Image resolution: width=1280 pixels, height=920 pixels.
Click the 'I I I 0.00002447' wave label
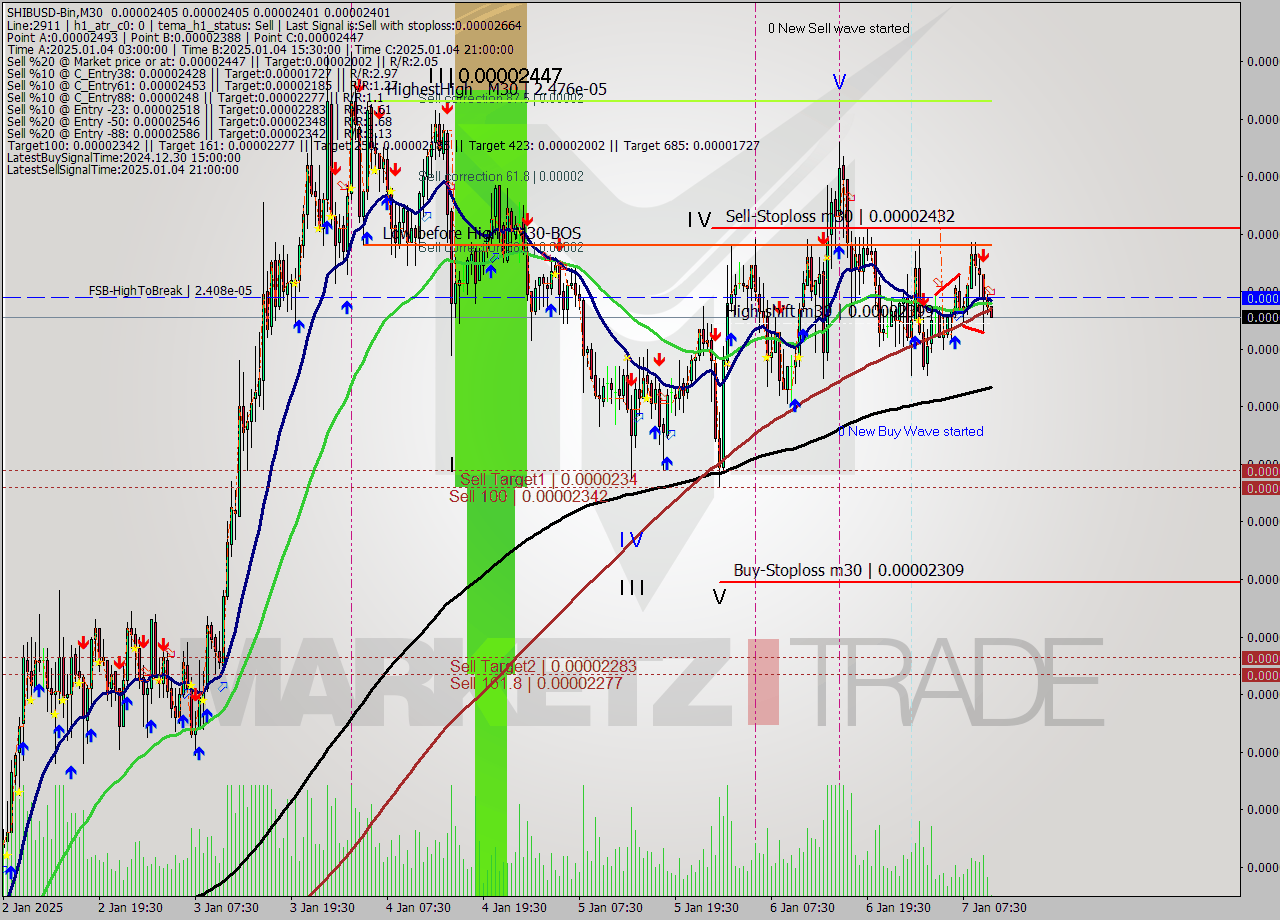tap(496, 75)
